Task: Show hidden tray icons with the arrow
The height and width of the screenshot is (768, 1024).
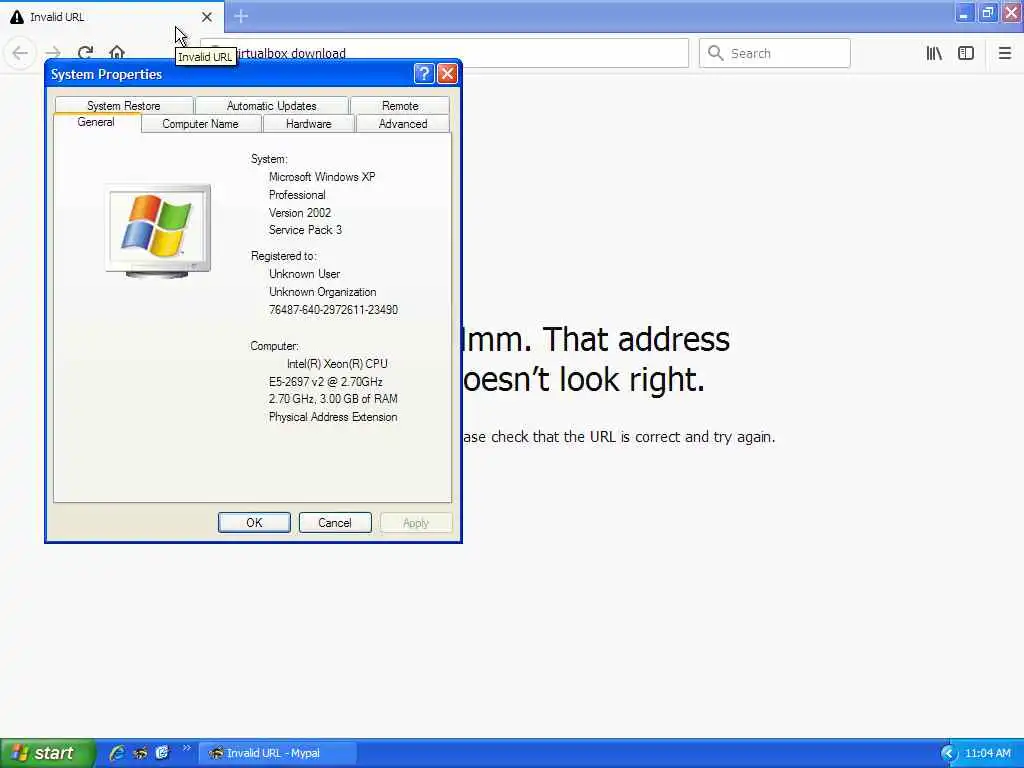Action: [x=948, y=753]
